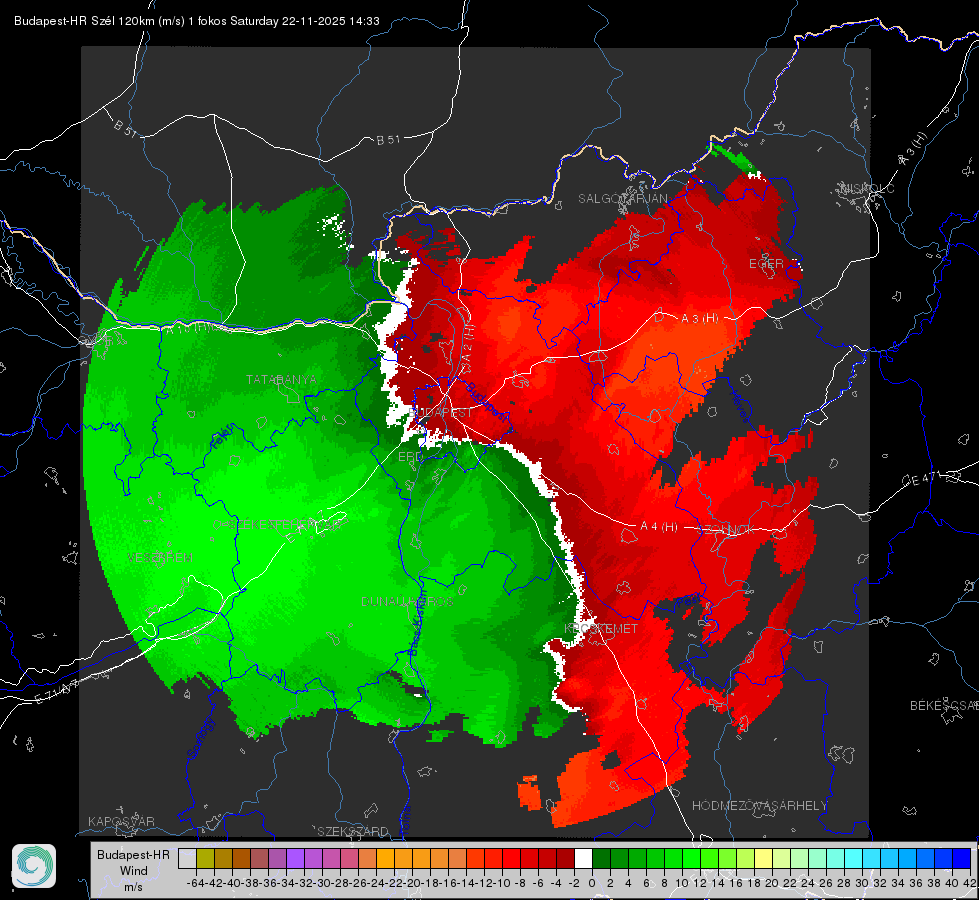Click the swirl weather service logo

pyautogui.click(x=34, y=866)
